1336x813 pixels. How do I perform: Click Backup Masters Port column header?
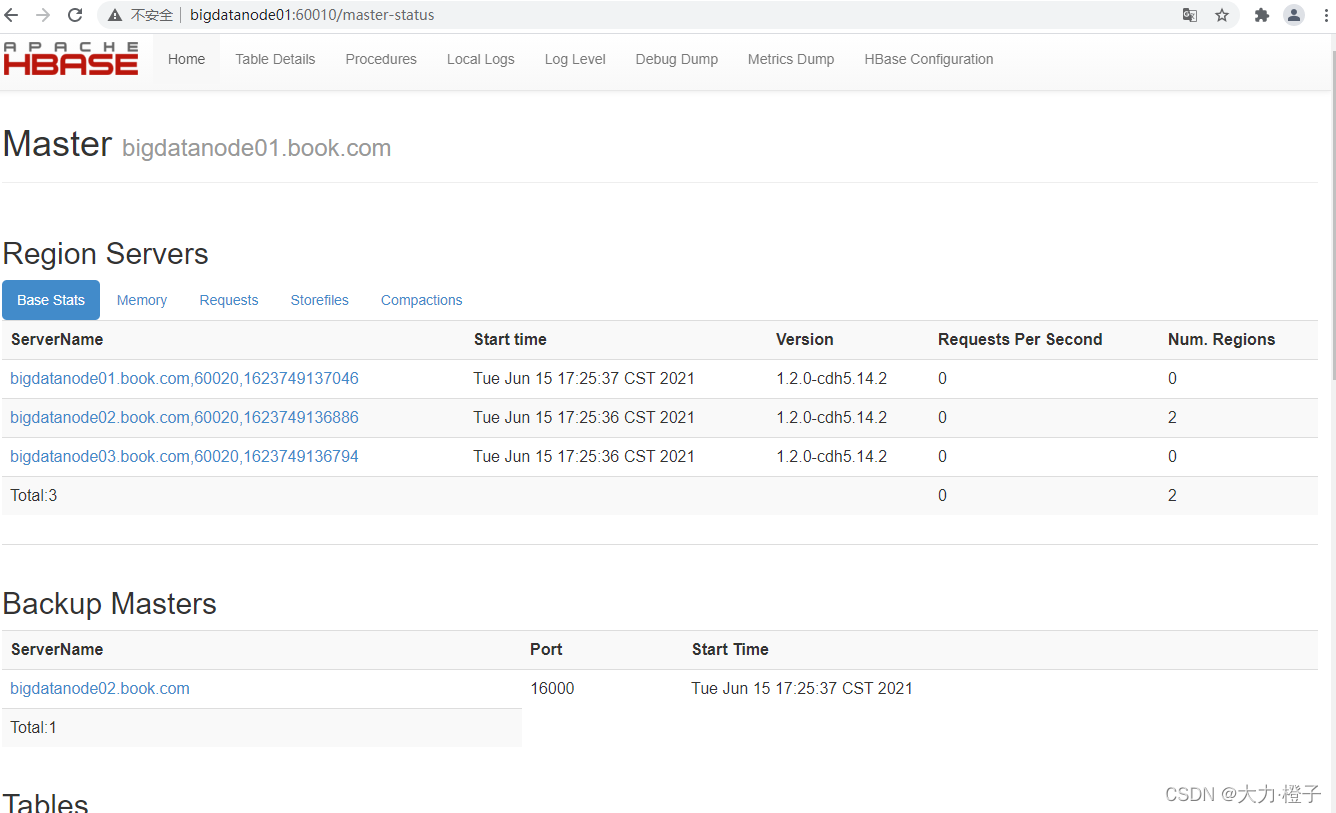click(546, 649)
